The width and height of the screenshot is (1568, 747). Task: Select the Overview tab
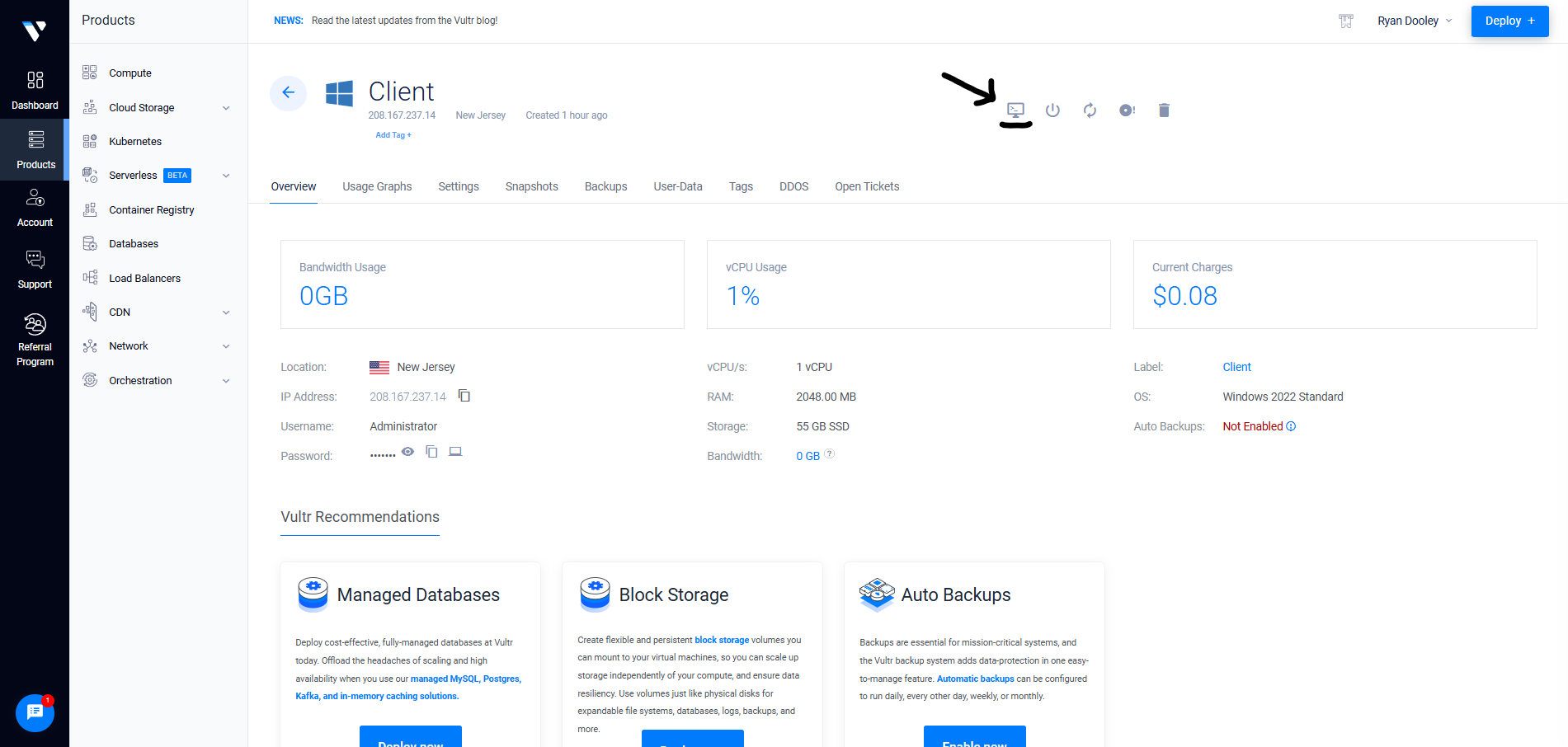(294, 186)
